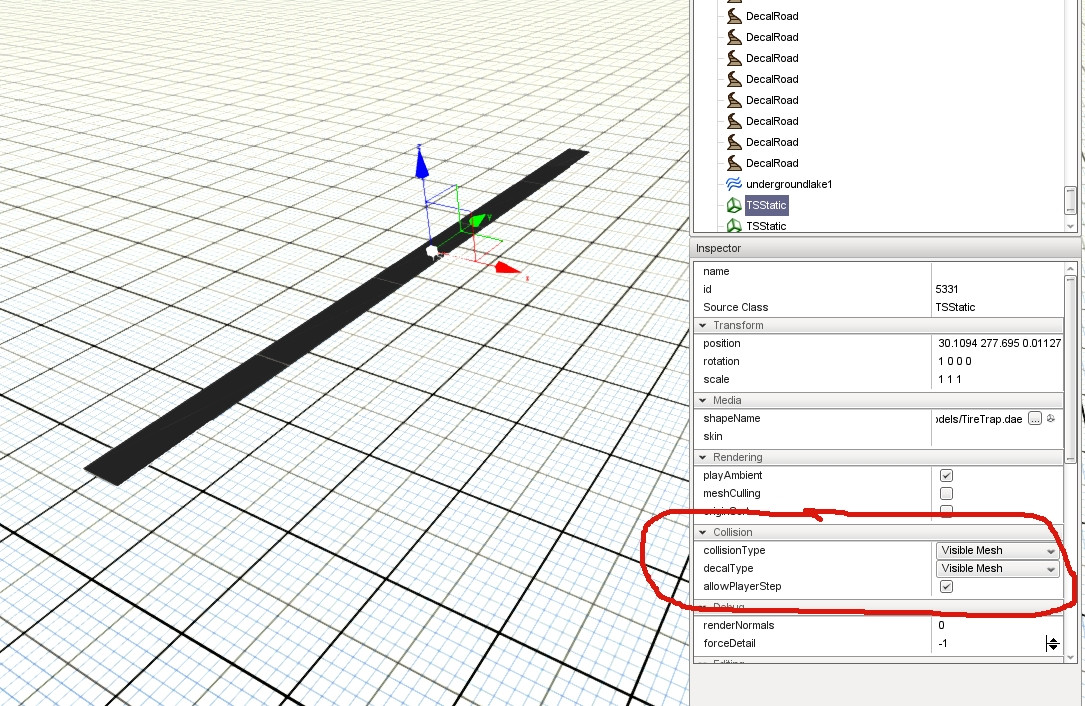
Task: Click the Inspector panel header
Action: [885, 248]
